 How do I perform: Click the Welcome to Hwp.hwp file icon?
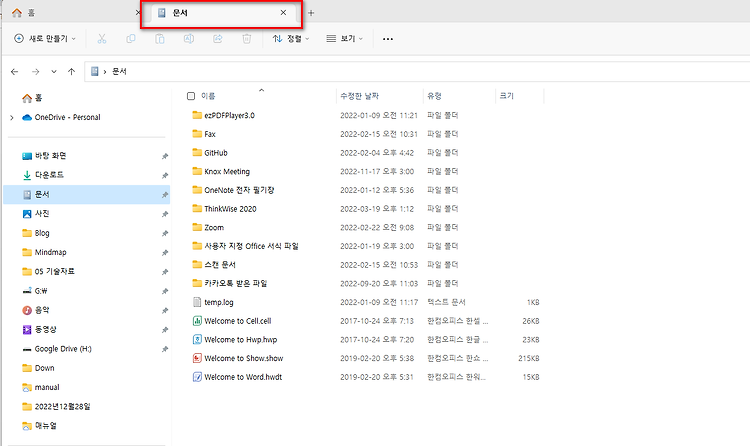pyautogui.click(x=197, y=340)
